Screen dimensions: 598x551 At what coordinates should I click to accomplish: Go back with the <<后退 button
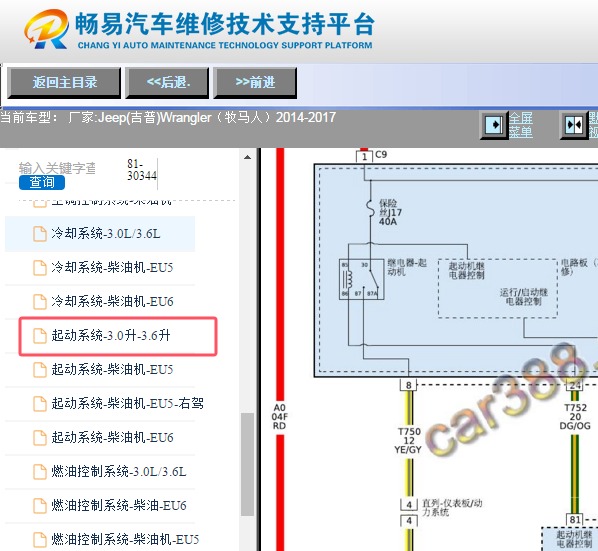(167, 82)
